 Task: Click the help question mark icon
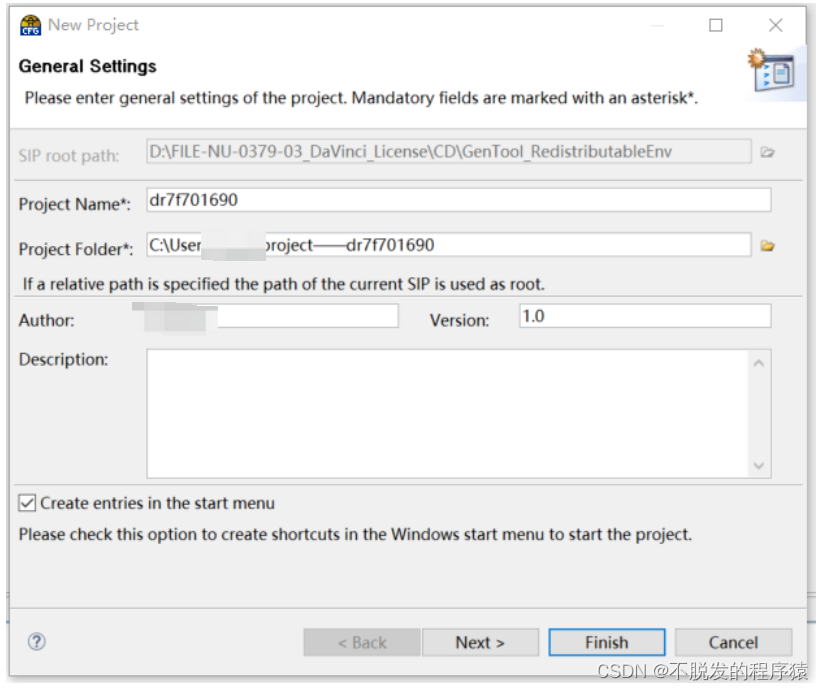(x=37, y=642)
